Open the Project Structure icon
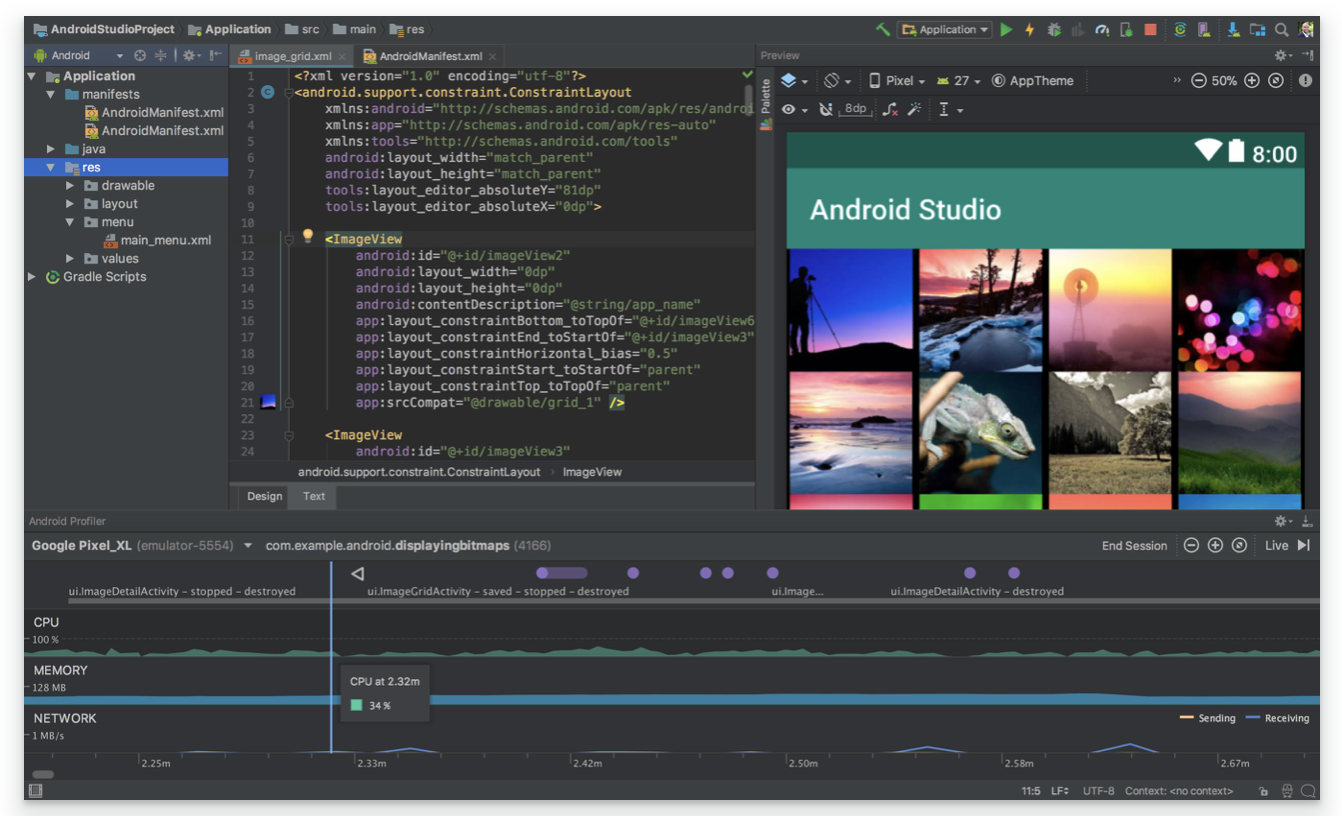Viewport: 1342px width, 816px height. [x=1258, y=30]
